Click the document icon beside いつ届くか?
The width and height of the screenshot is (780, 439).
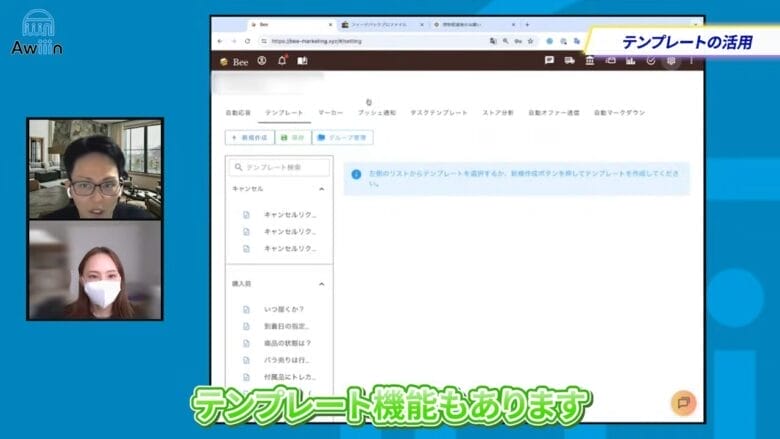coord(246,309)
